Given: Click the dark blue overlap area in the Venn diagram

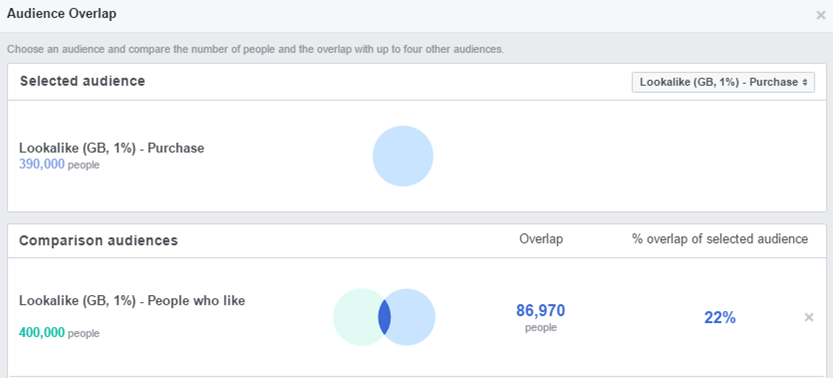Looking at the screenshot, I should point(385,317).
